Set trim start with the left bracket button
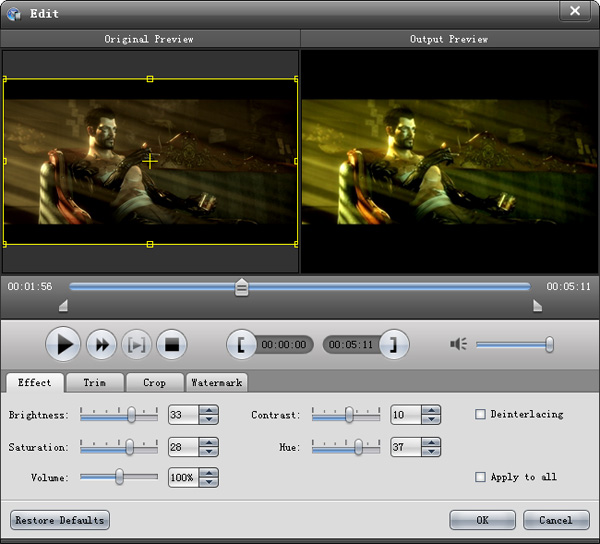 [241, 344]
